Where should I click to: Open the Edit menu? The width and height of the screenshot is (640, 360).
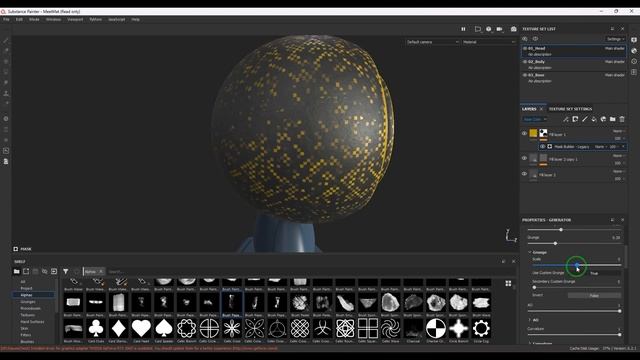point(19,19)
